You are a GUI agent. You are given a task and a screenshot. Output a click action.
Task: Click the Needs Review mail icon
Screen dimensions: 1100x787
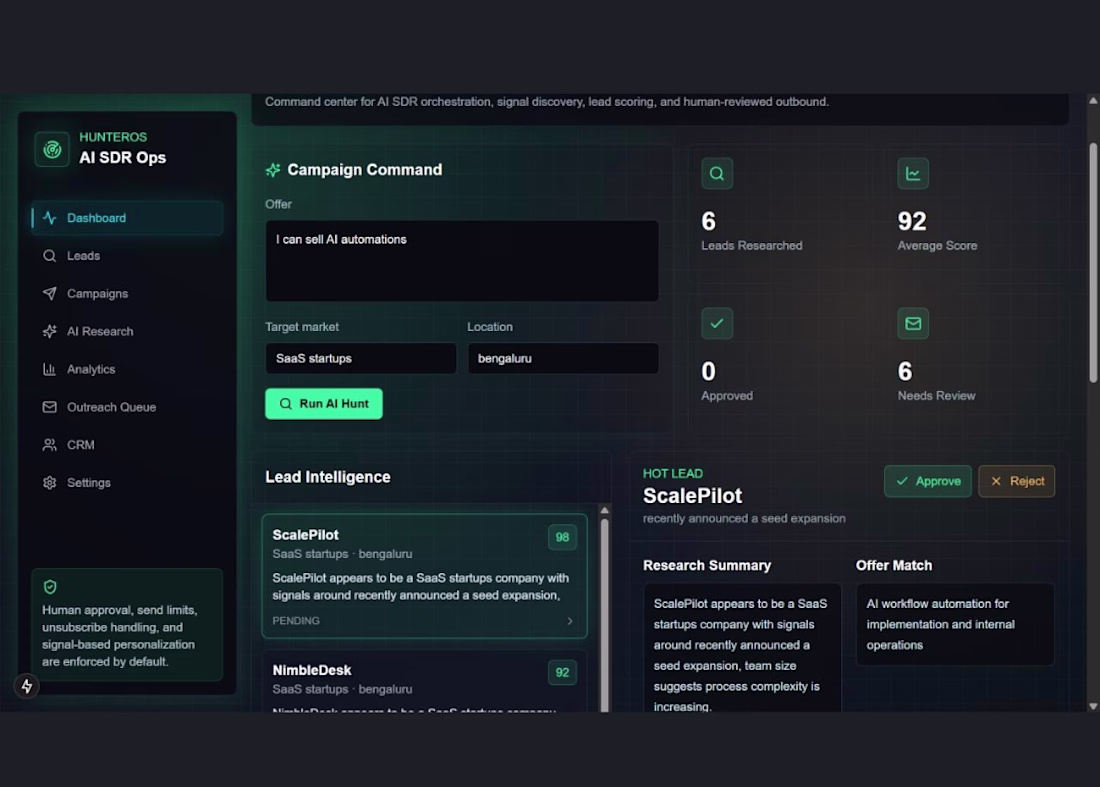(x=913, y=323)
